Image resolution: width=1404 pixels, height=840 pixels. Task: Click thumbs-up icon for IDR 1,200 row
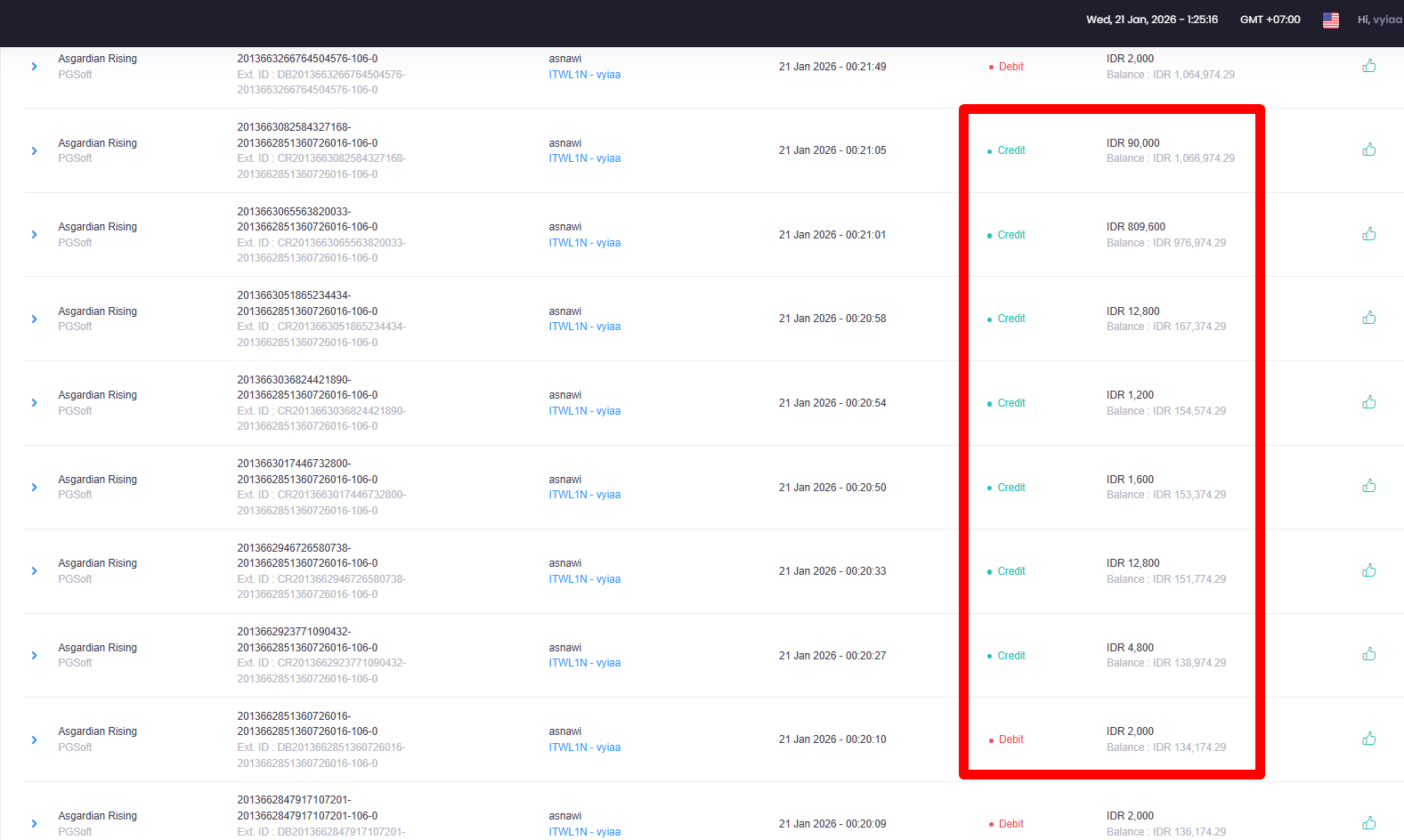pos(1369,402)
